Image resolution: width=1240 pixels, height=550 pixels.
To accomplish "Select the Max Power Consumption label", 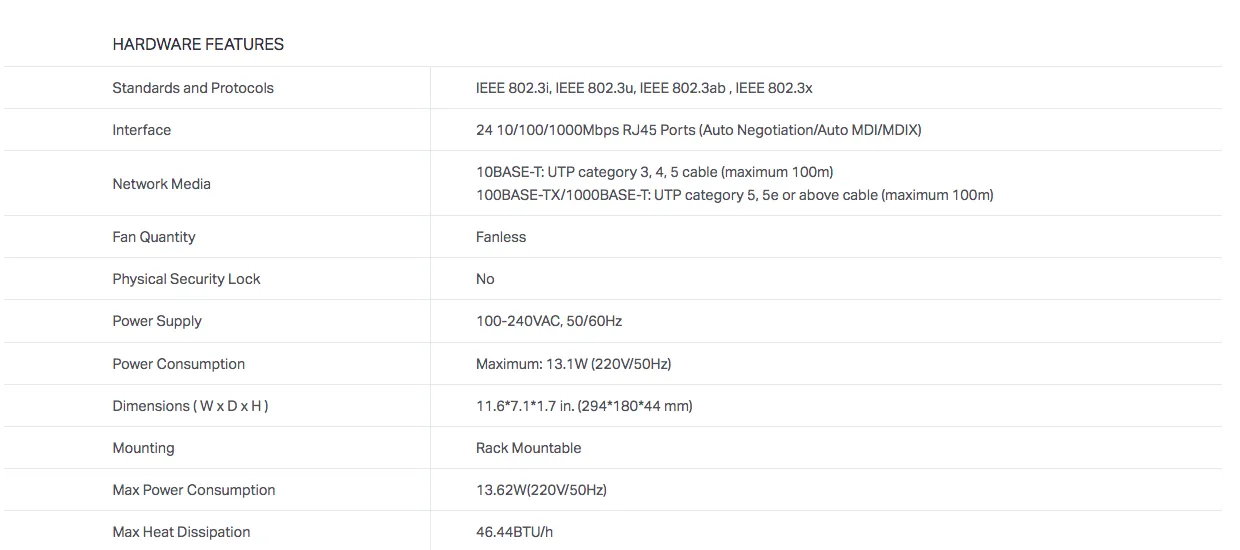I will [194, 490].
